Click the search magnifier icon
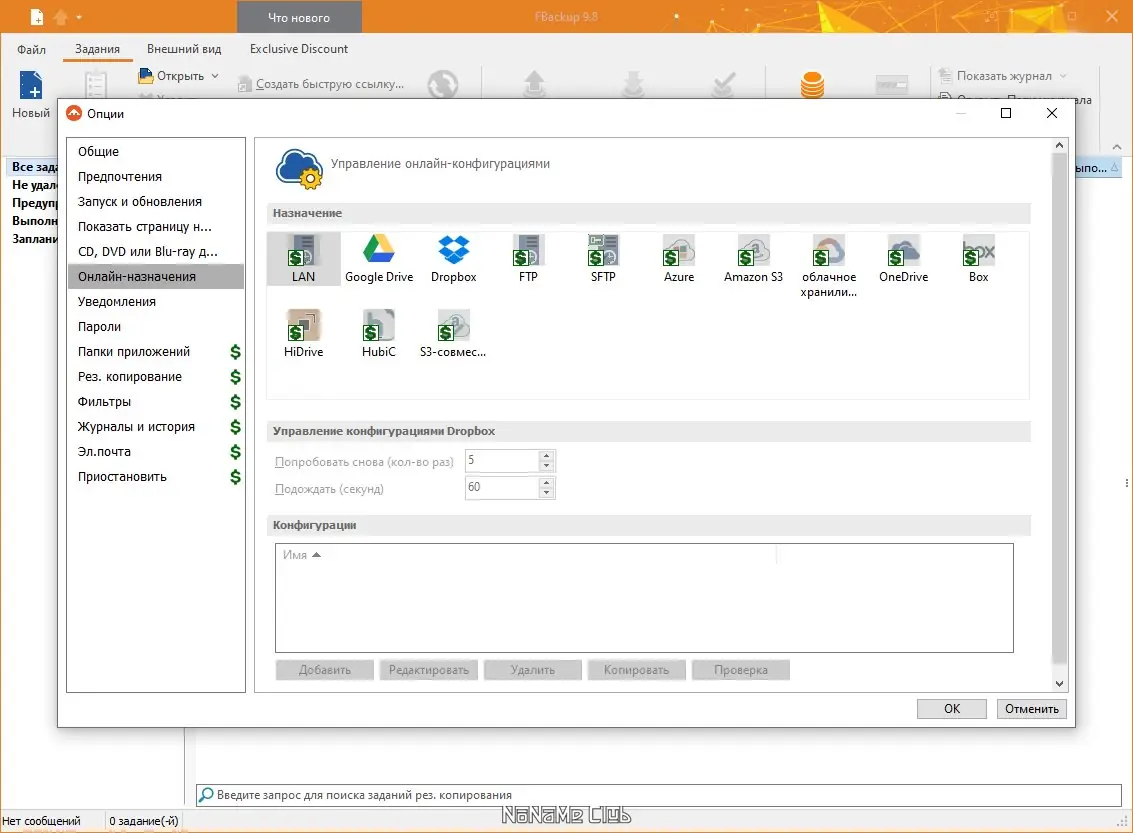The width and height of the screenshot is (1133, 833). pos(206,795)
